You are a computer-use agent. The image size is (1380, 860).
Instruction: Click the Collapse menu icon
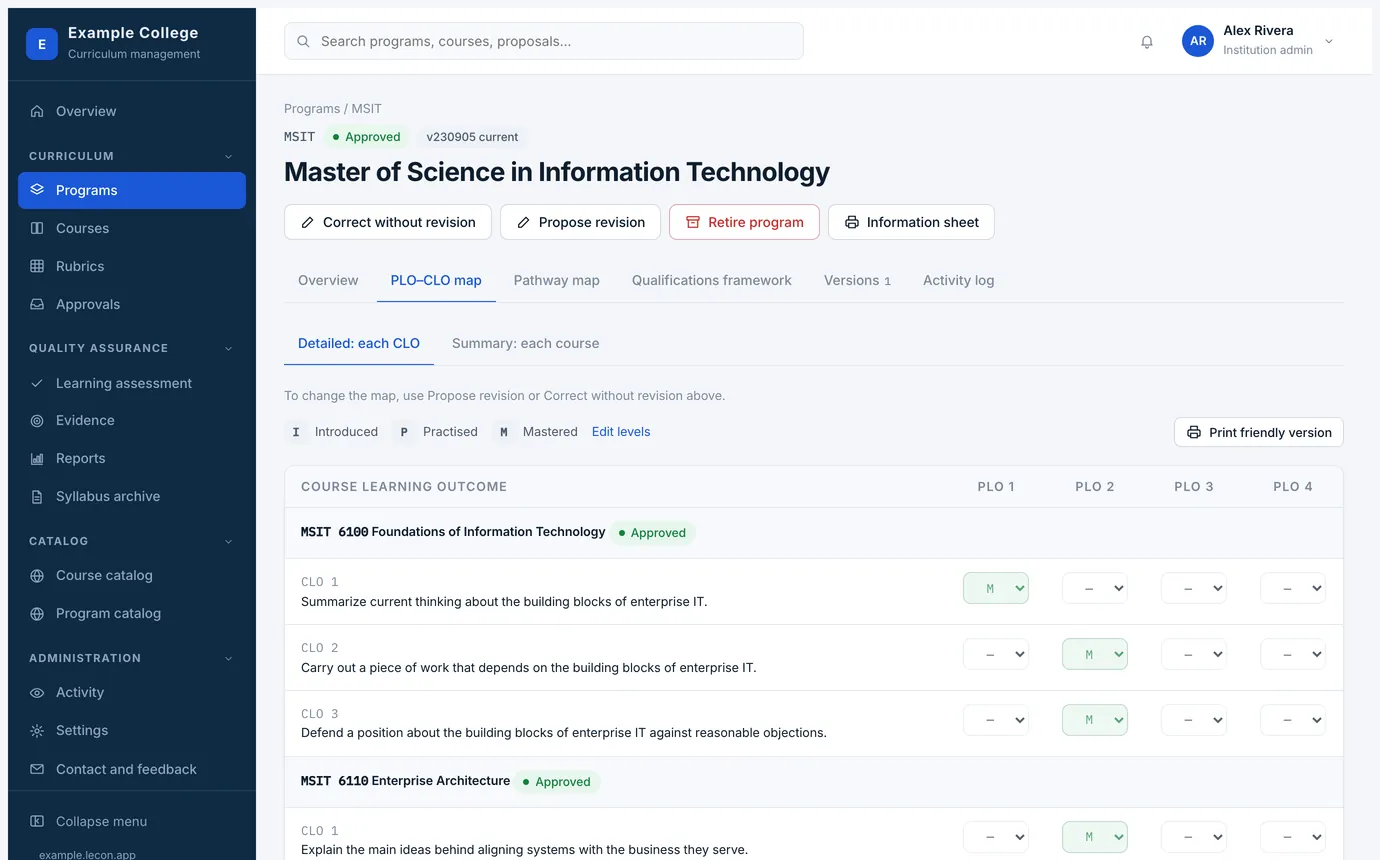click(37, 822)
